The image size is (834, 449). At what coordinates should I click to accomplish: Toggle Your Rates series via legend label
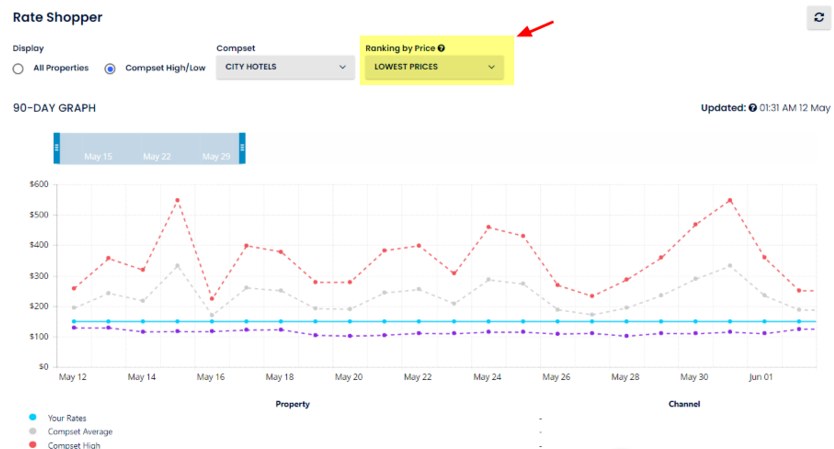pyautogui.click(x=68, y=418)
